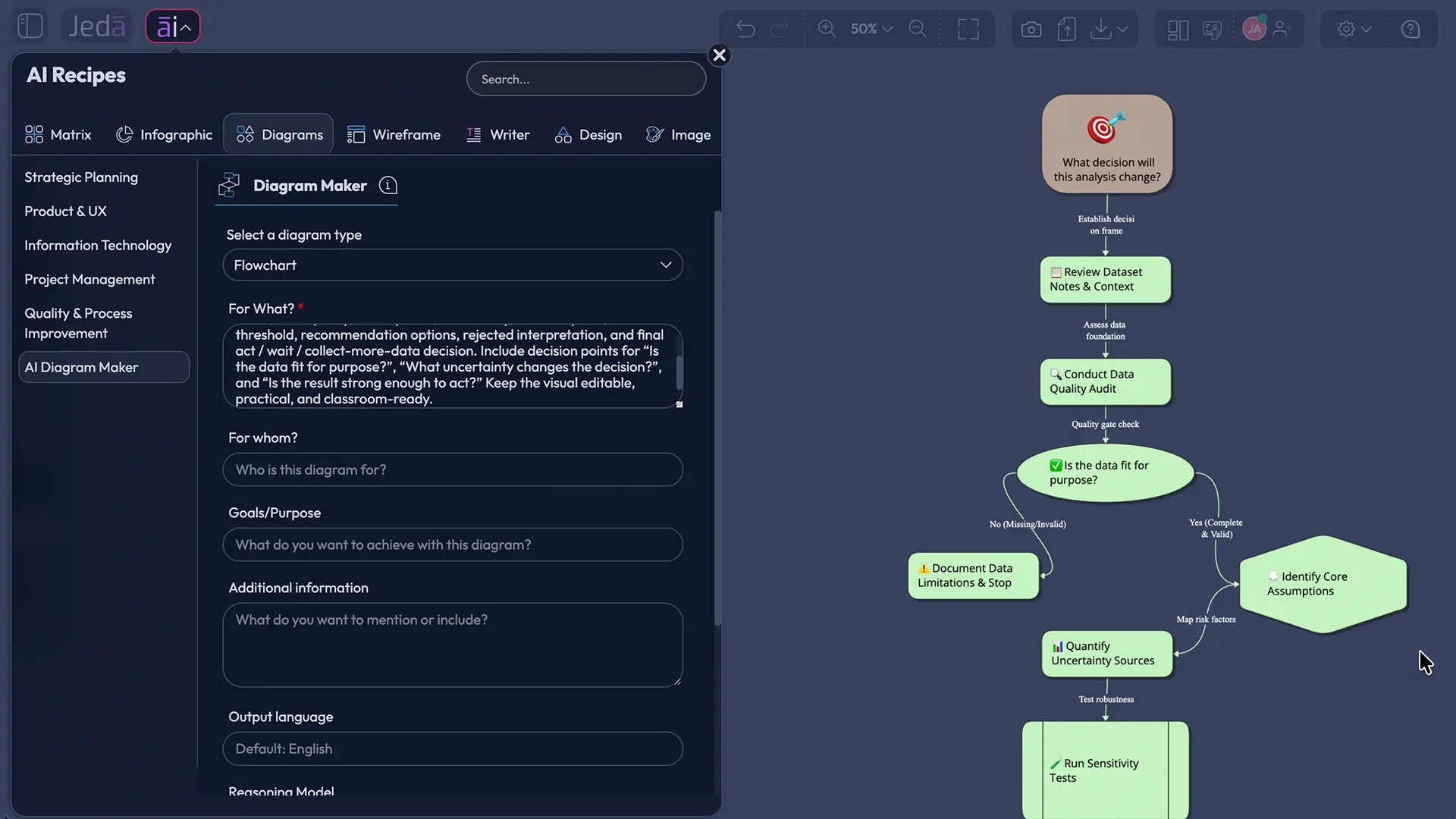Select Information Technology category
This screenshot has height=819, width=1456.
click(x=98, y=246)
